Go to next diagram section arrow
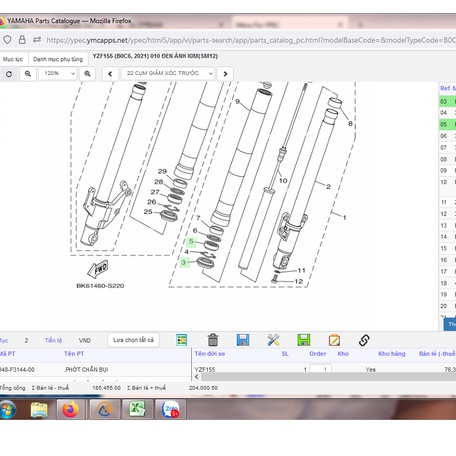 225,74
